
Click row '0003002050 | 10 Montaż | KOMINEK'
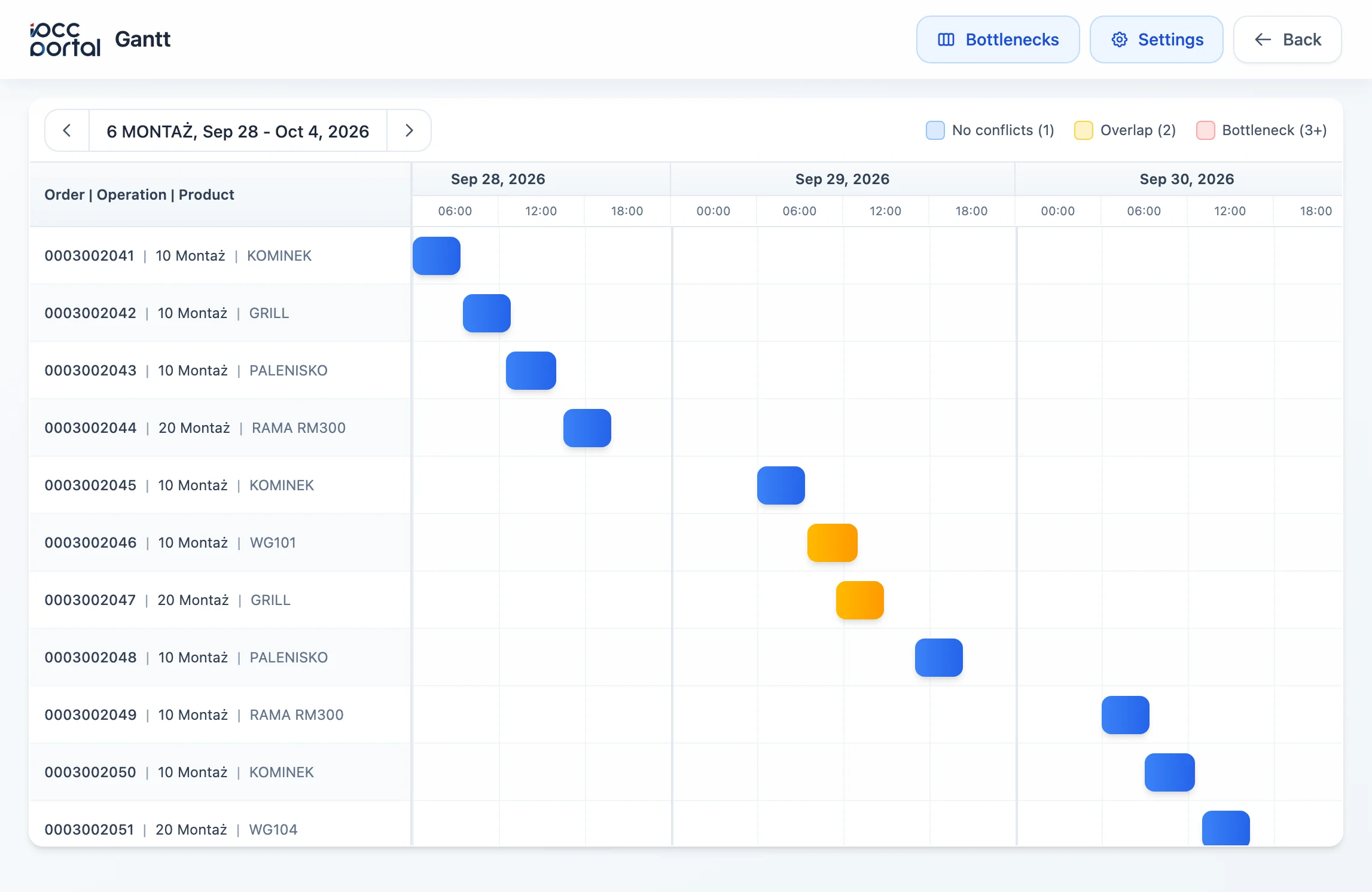tap(220, 772)
